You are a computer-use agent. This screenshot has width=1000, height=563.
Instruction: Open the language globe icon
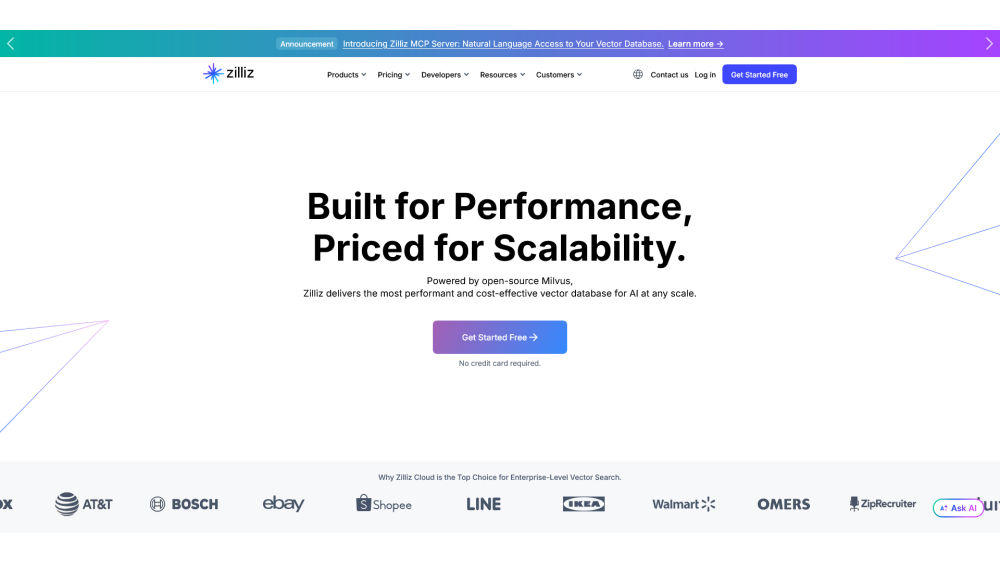click(x=638, y=75)
